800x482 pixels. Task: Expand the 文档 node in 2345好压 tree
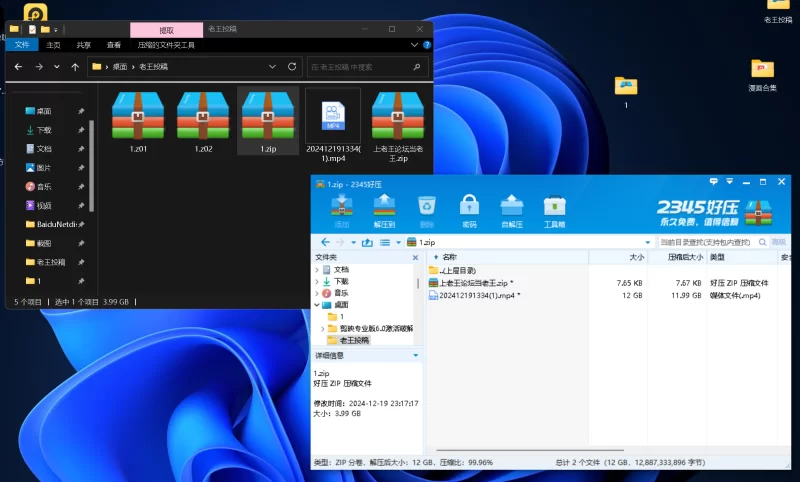317,270
